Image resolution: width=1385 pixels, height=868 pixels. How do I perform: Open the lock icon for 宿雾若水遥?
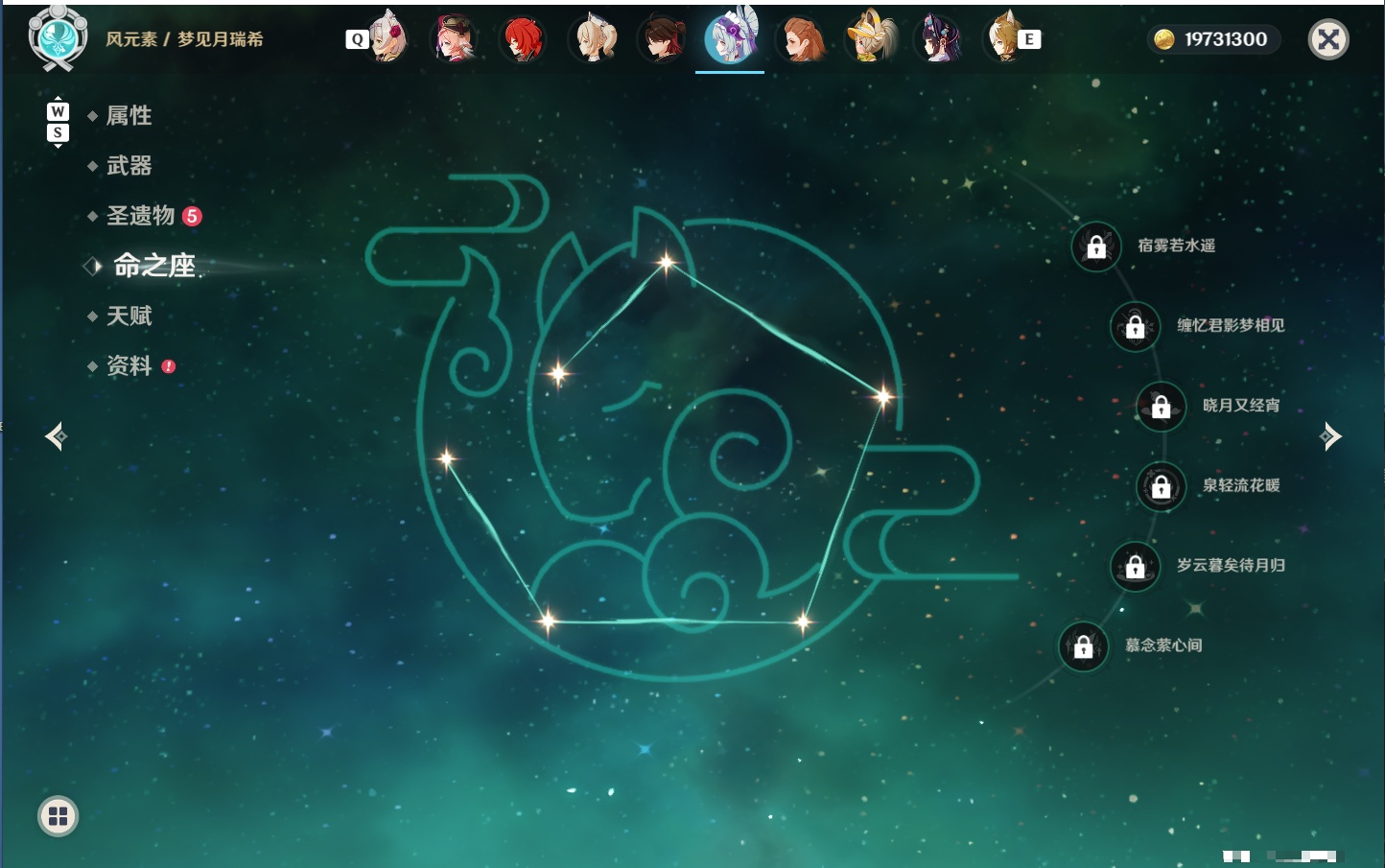(1096, 246)
